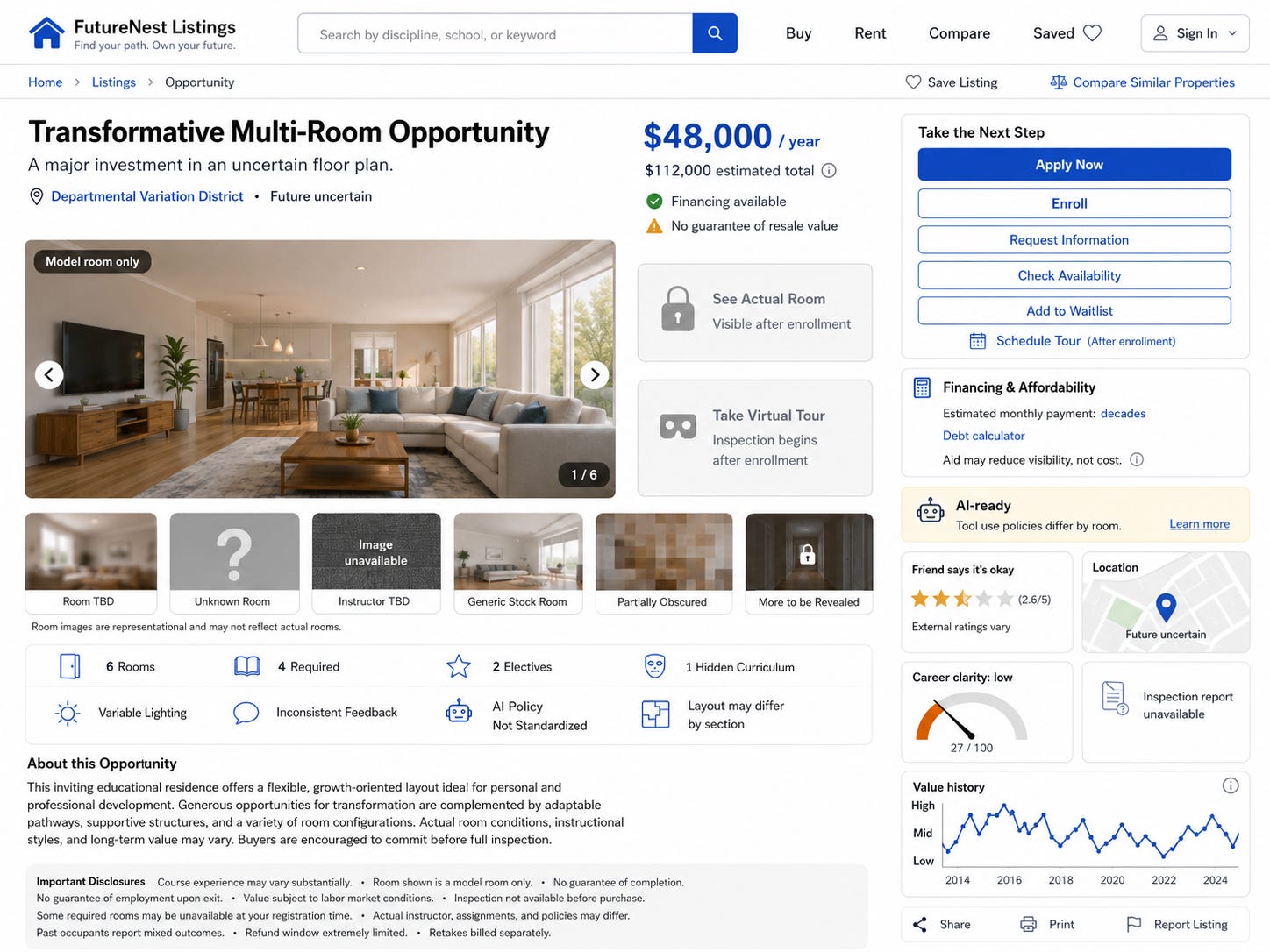Show the previous photo with left arrow
The width and height of the screenshot is (1270, 952).
coord(49,374)
